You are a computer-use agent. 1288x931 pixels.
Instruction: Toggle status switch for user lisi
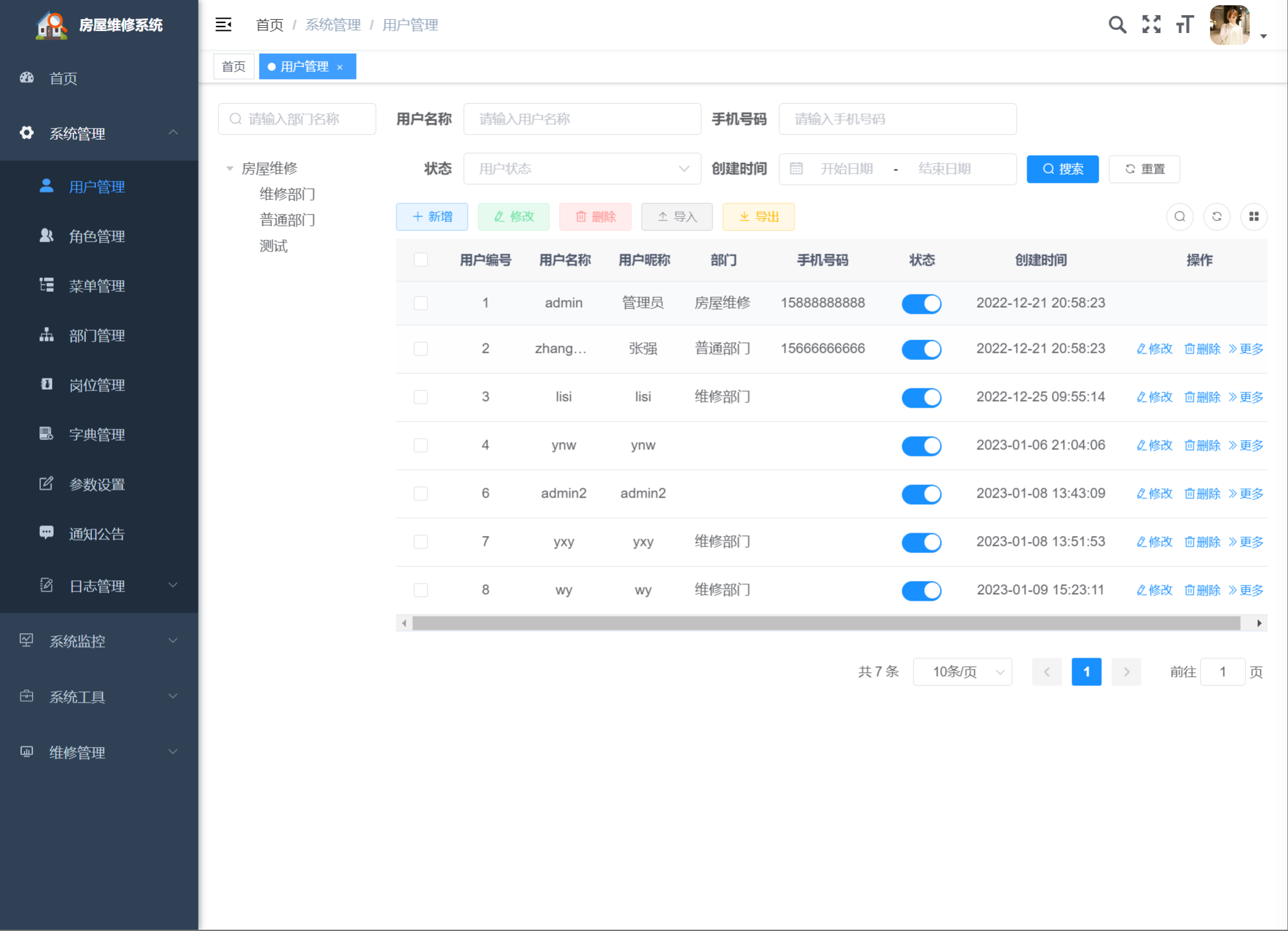(x=921, y=398)
